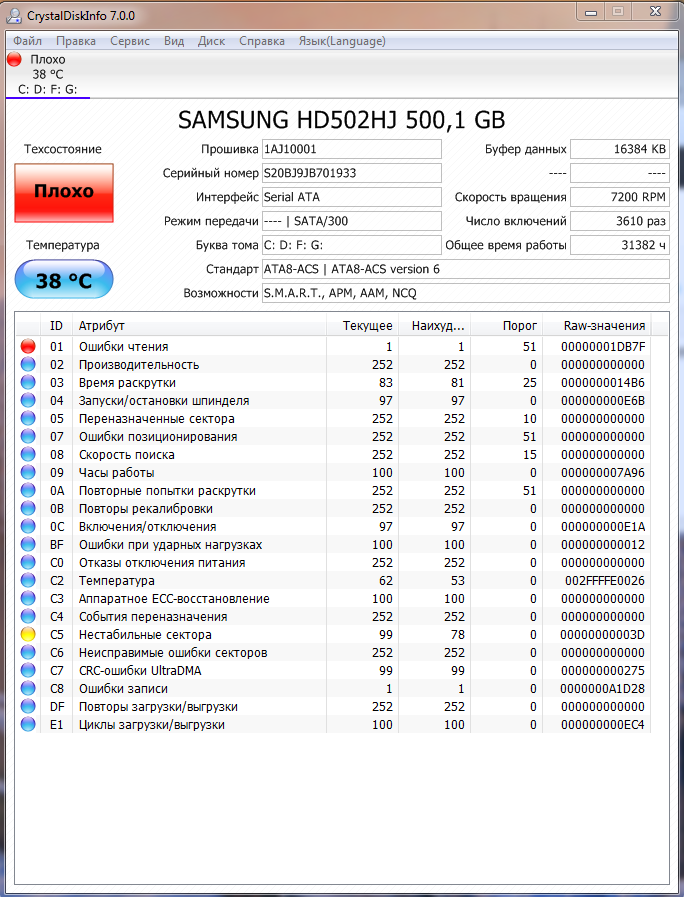This screenshot has height=897, width=684.
Task: Click status icon of Аппаратное ECC-восстановление row
Action: point(28,598)
